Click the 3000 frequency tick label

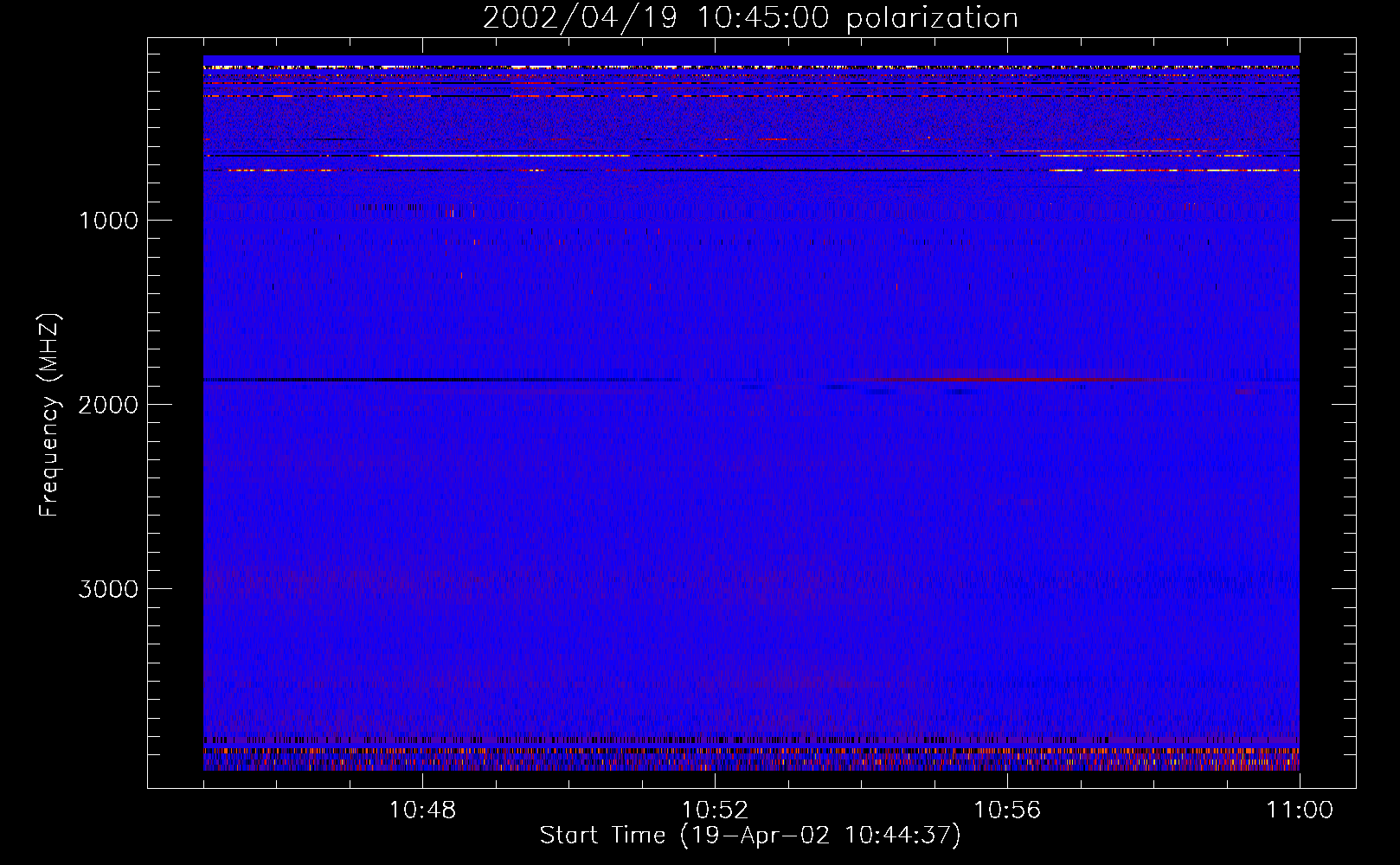tap(108, 589)
